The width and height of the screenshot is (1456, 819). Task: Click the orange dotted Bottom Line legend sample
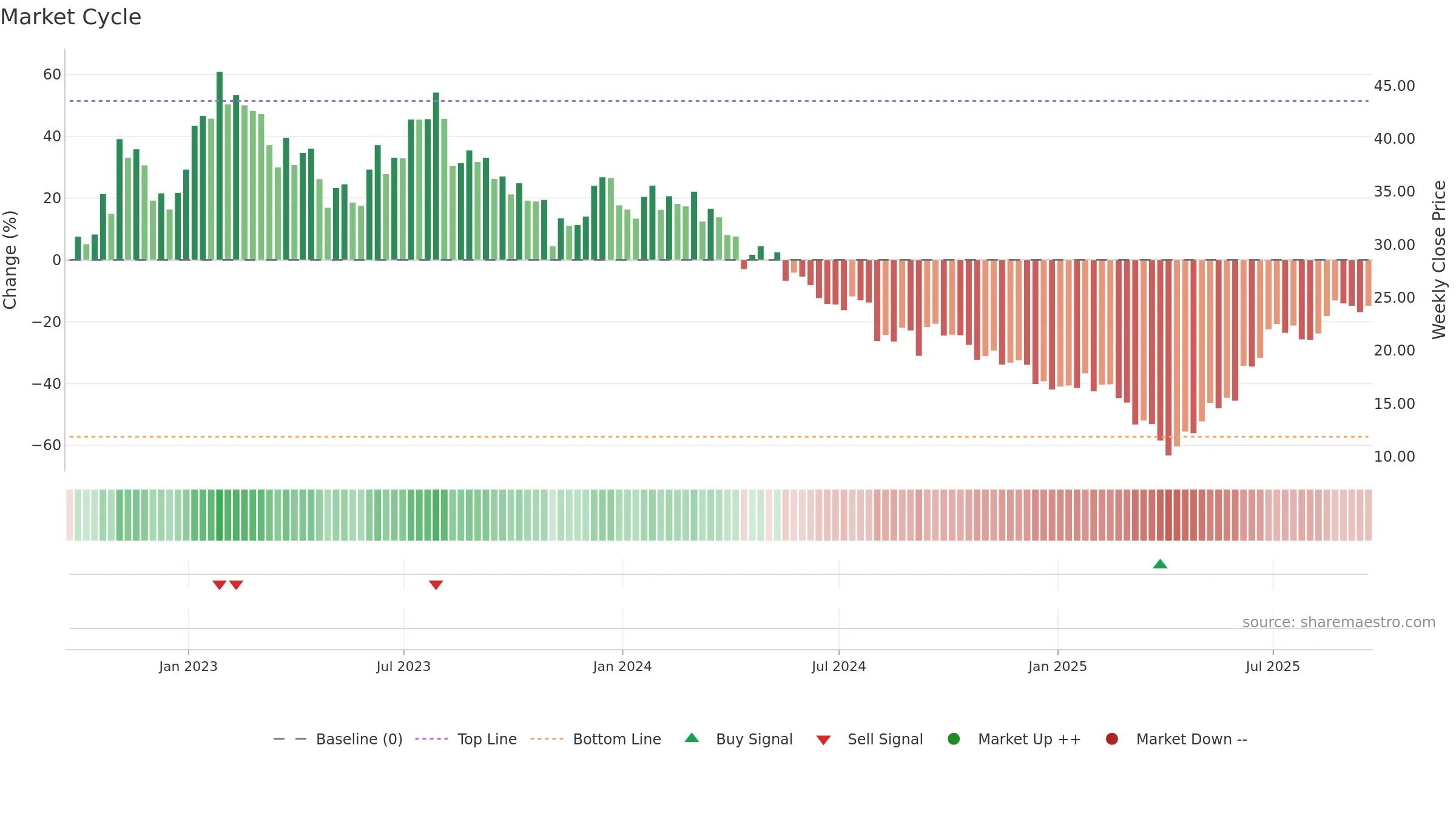click(x=547, y=739)
